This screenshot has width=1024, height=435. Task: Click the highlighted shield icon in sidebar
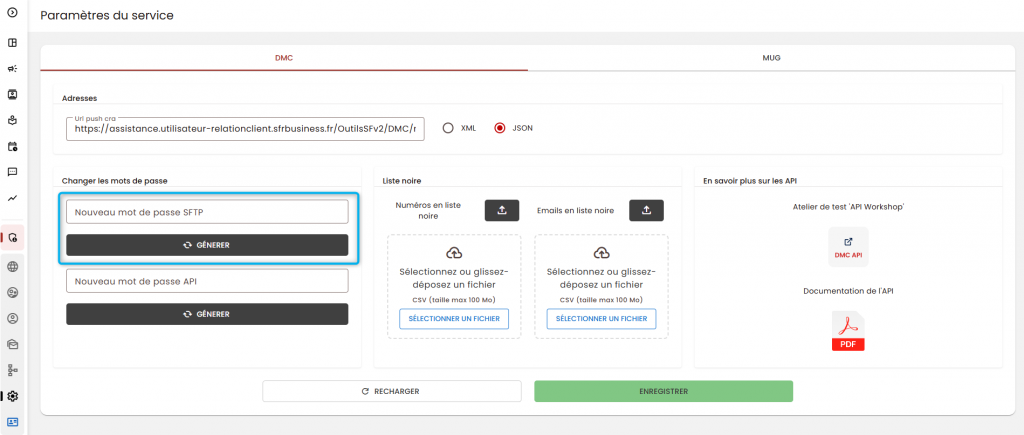[12, 238]
